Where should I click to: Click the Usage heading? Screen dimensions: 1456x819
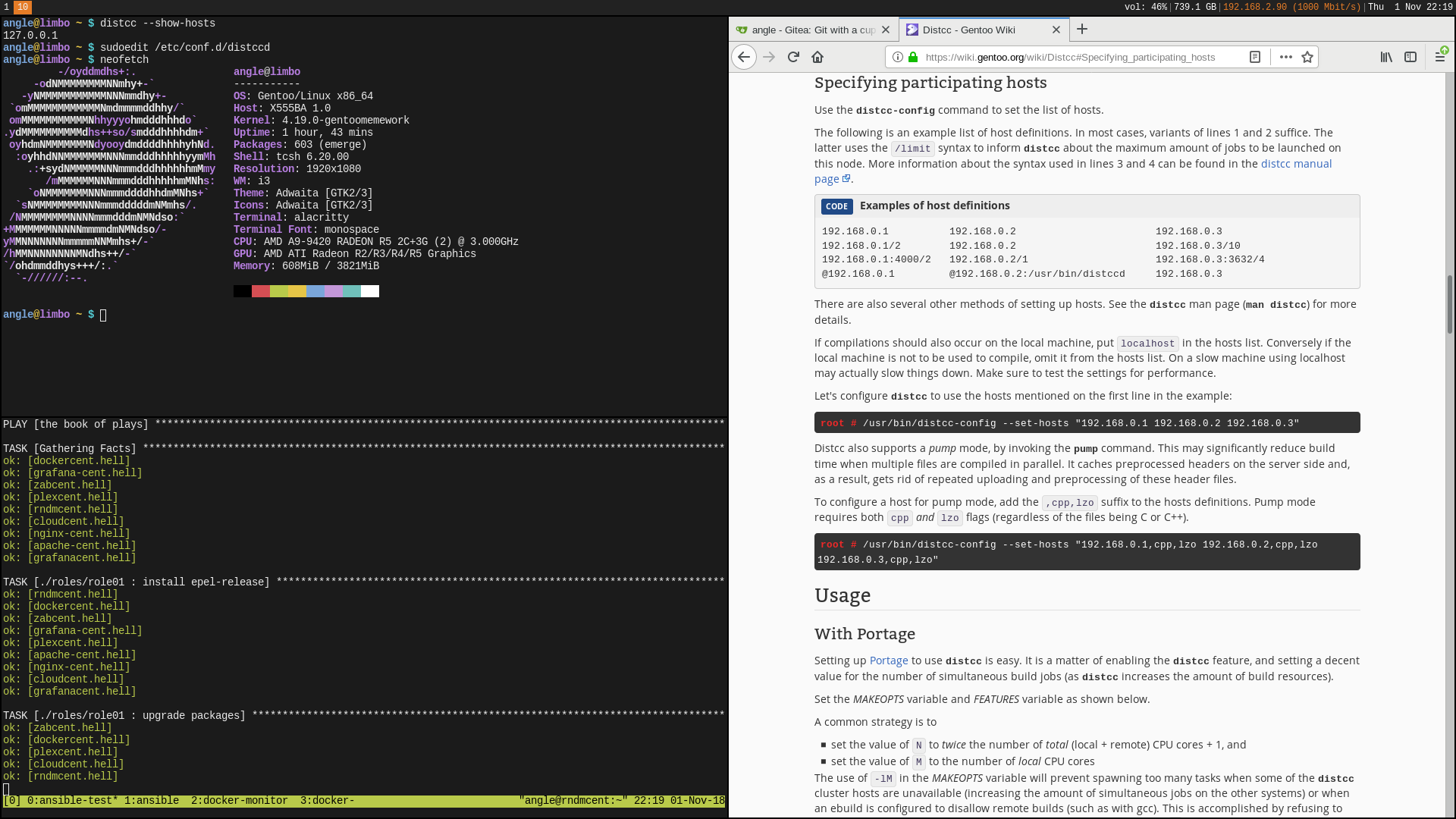(x=843, y=595)
